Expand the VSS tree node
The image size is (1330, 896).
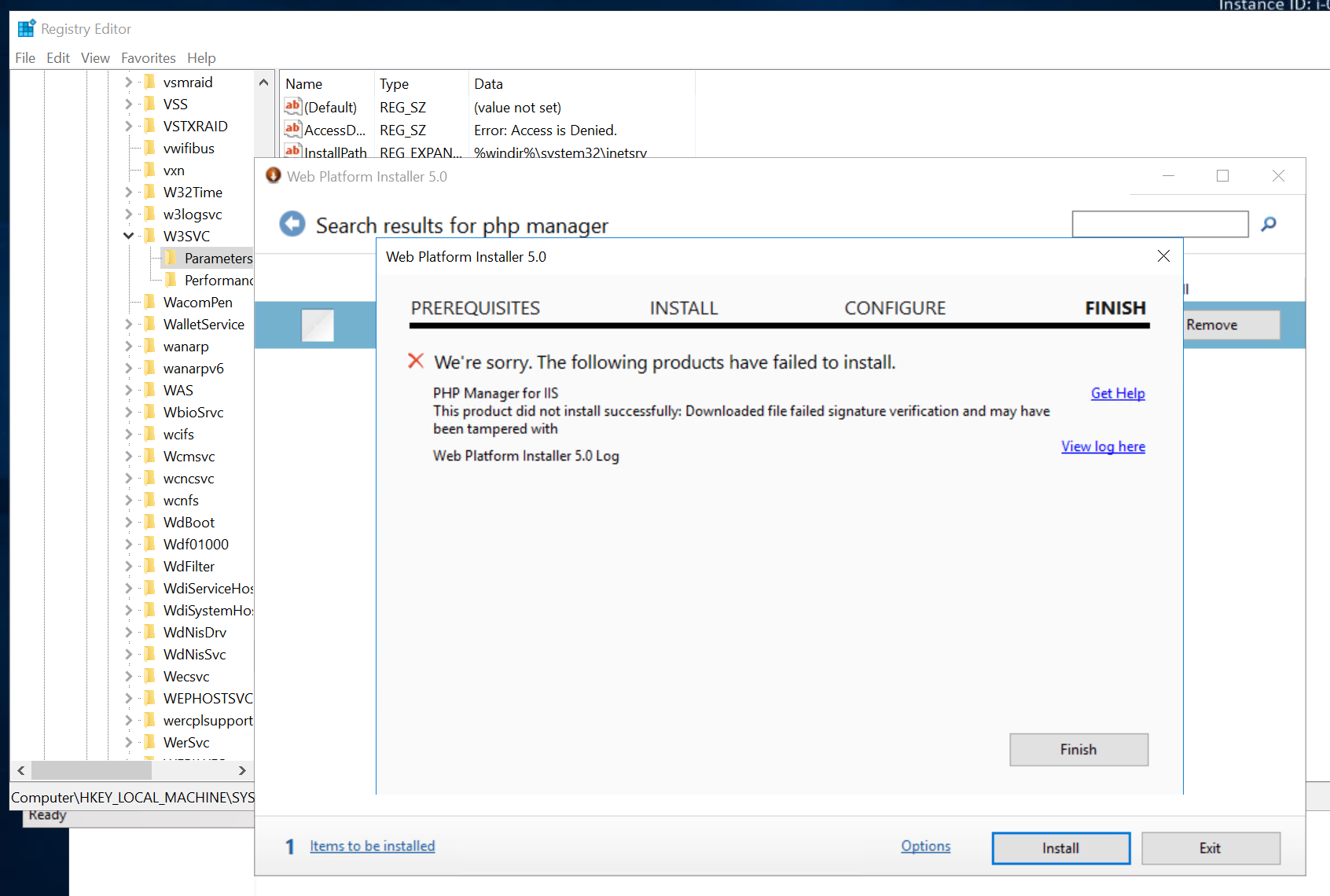128,104
